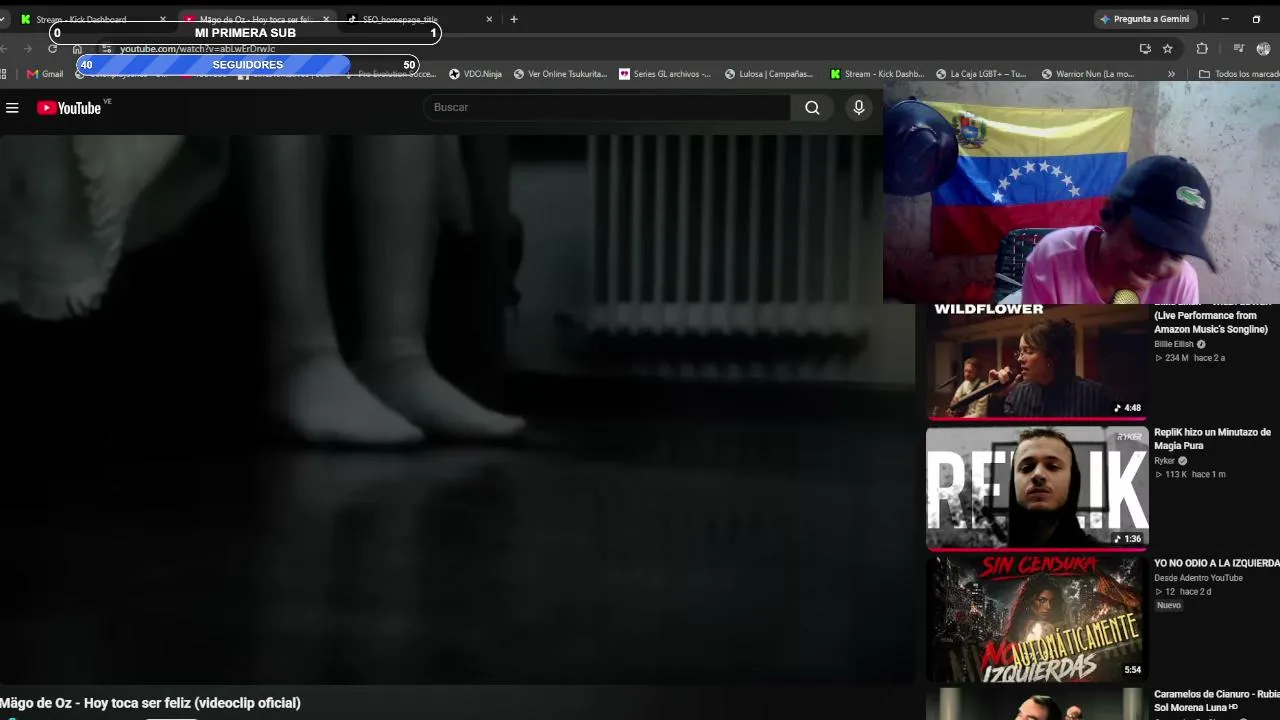Screen dimensions: 1280x720
Task: Visit the Ryker channel name
Action: coord(1164,461)
